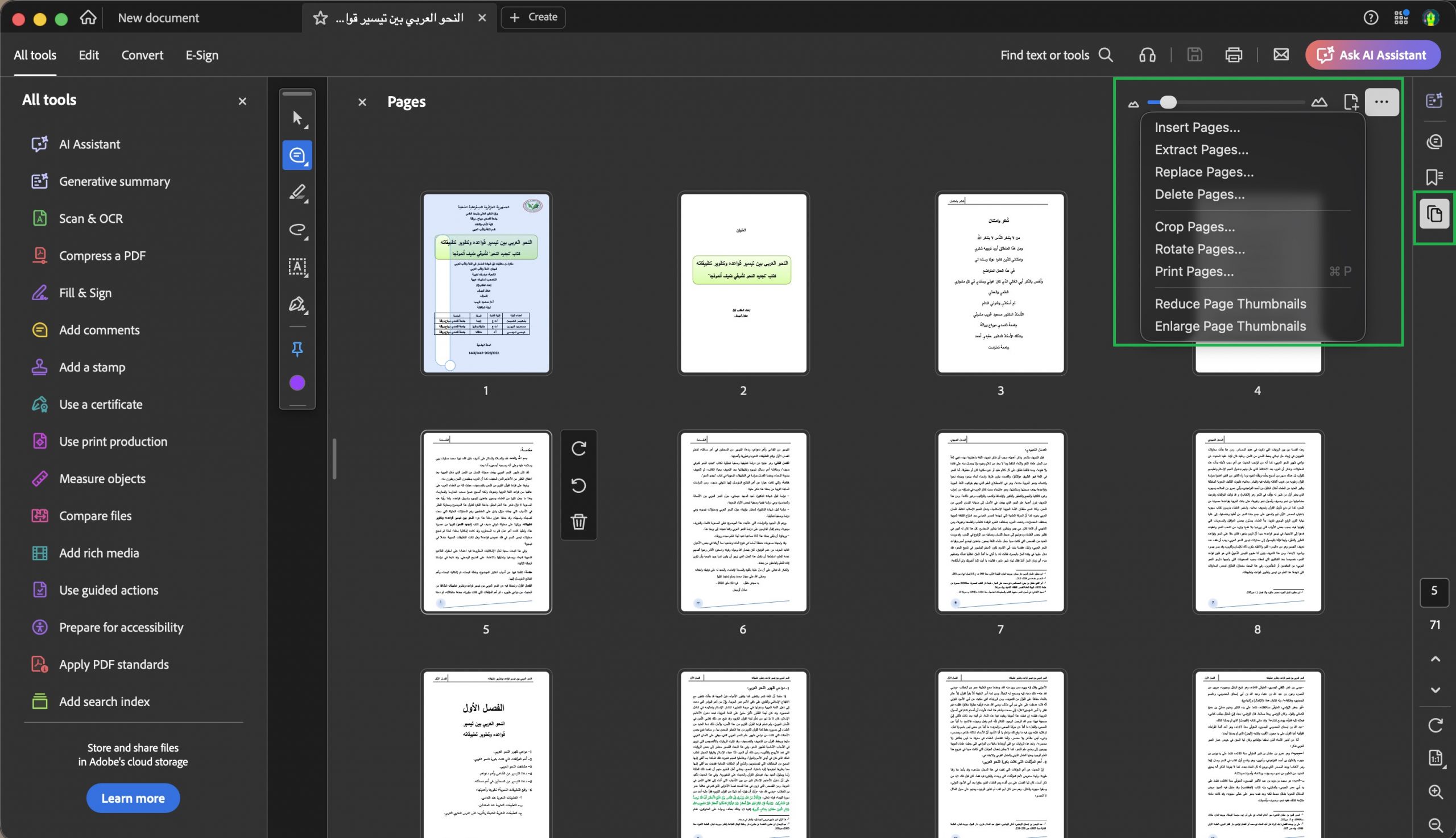Go to previous page with up chevron
The image size is (1456, 838).
(1435, 659)
